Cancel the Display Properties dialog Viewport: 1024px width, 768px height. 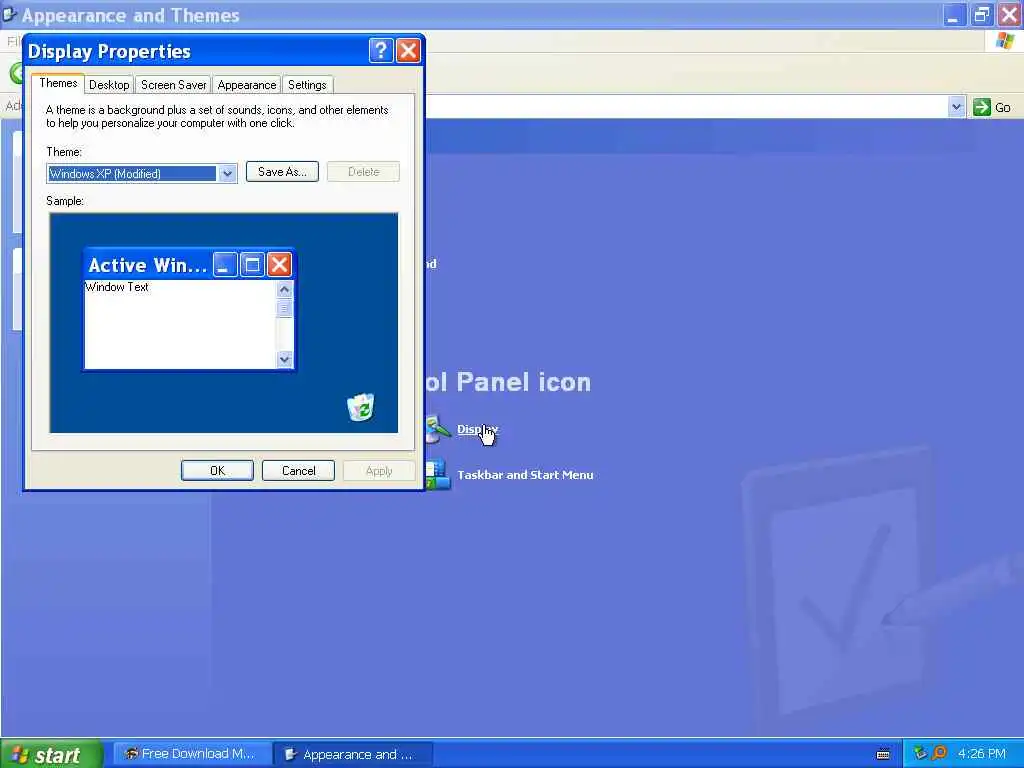(x=298, y=471)
